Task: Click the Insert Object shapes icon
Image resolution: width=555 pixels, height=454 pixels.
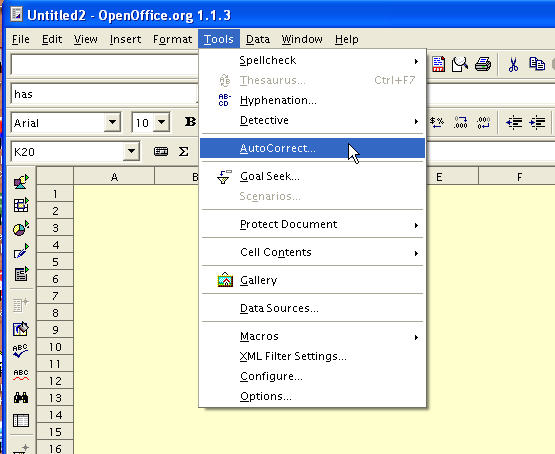Action: 21,182
